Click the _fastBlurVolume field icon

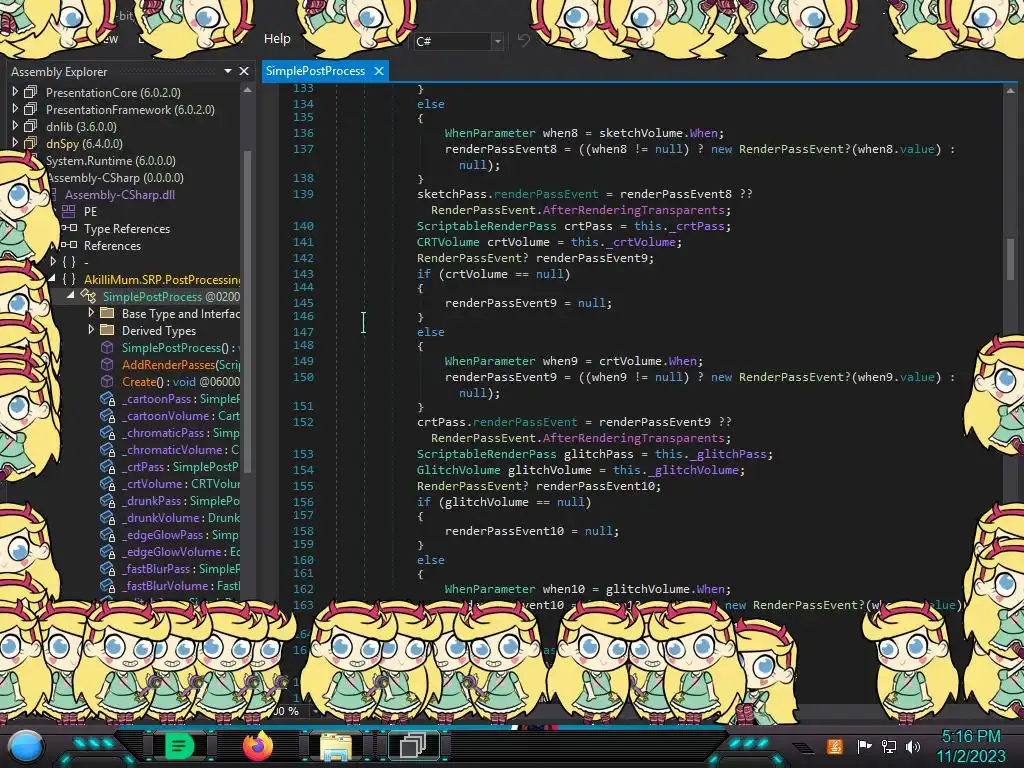coord(108,586)
